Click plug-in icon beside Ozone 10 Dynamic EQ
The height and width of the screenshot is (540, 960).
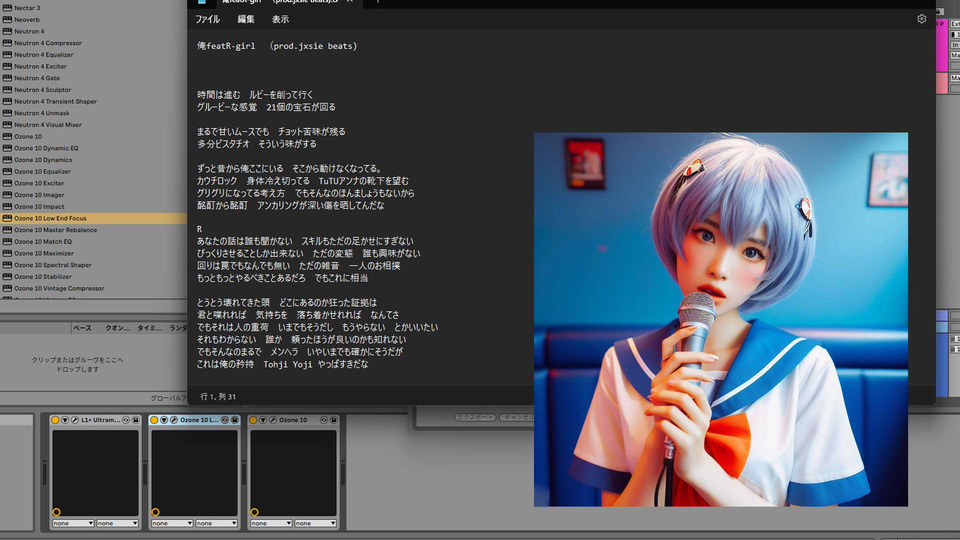point(7,148)
